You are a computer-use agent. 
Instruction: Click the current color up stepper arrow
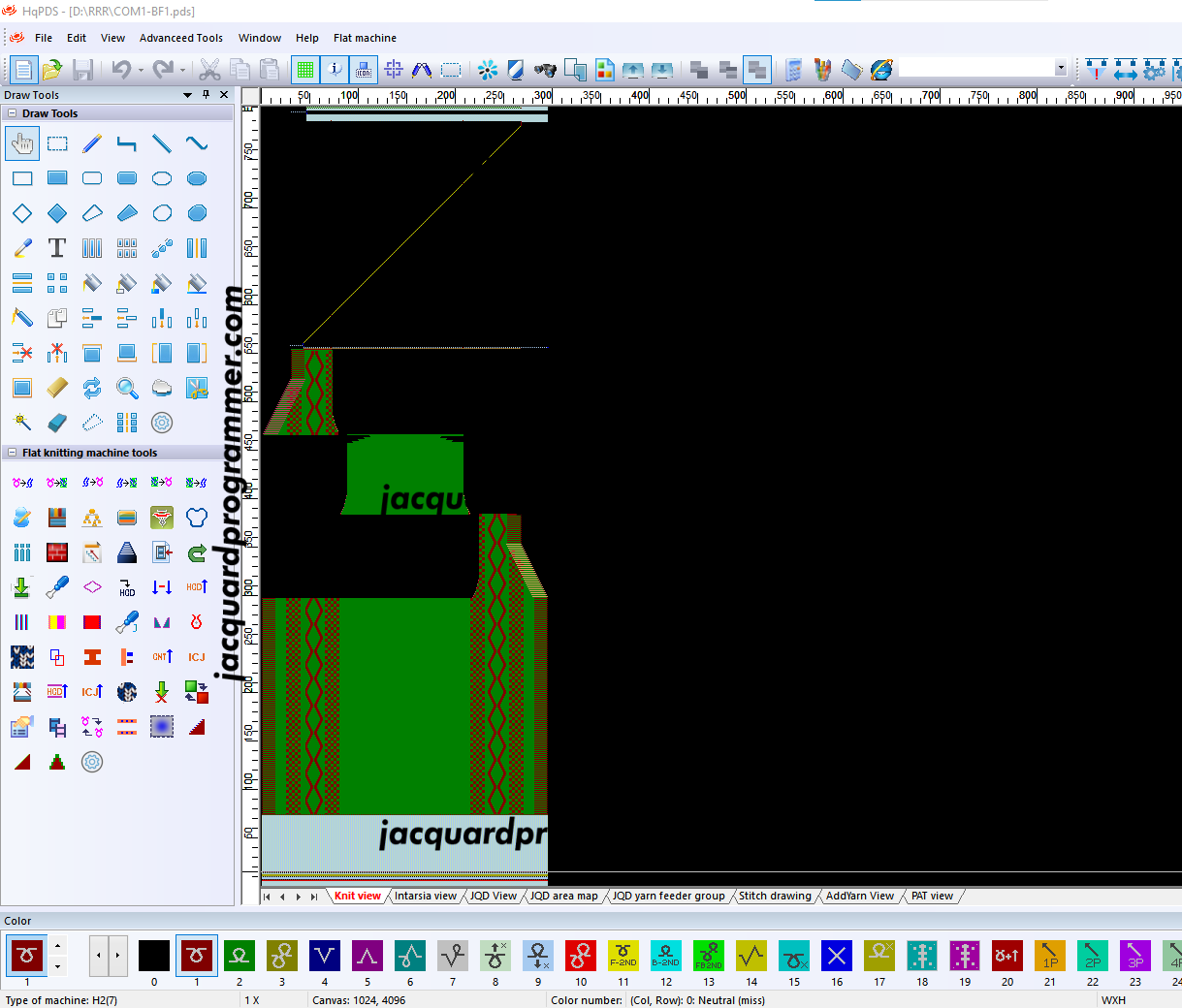[x=58, y=947]
